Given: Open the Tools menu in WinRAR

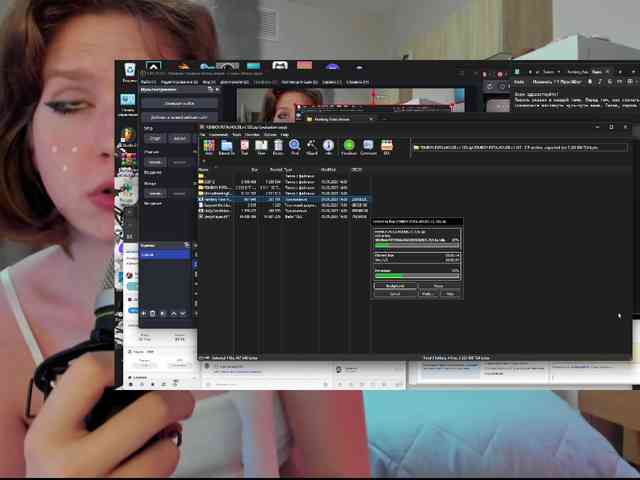Looking at the screenshot, I should [x=236, y=134].
